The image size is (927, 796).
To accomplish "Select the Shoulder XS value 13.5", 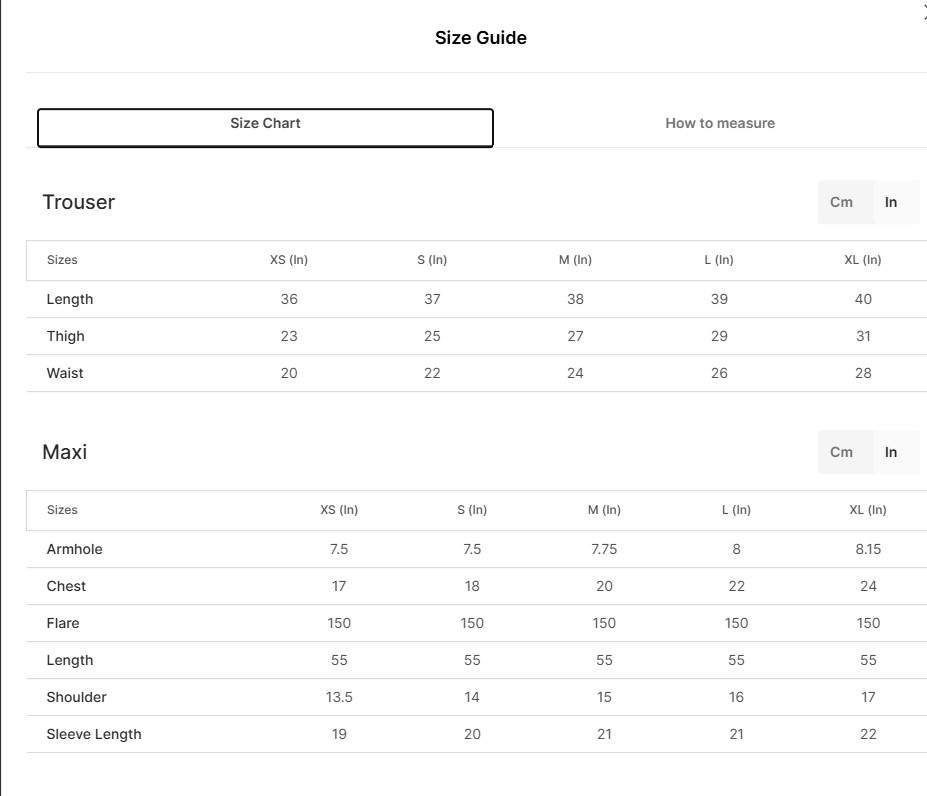I will (x=339, y=697).
